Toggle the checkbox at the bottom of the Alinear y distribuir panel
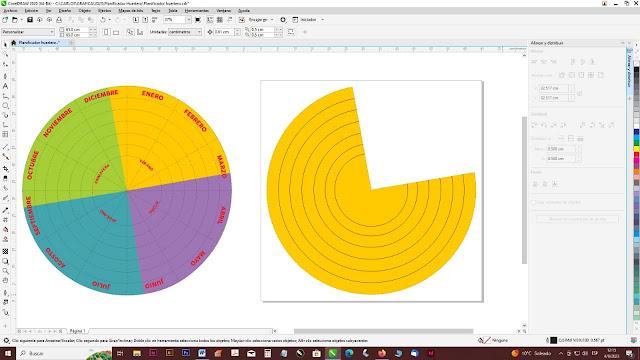 click(x=533, y=202)
